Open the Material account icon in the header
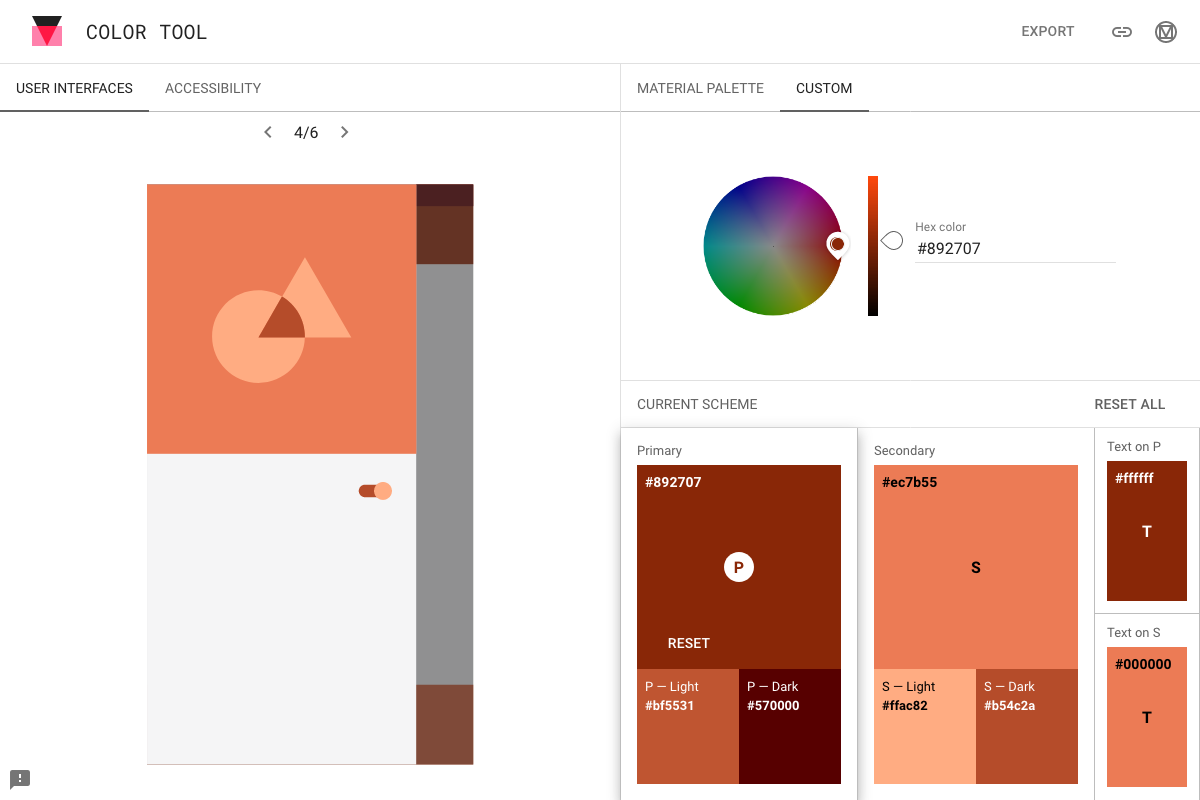This screenshot has width=1200, height=800. pos(1165,31)
